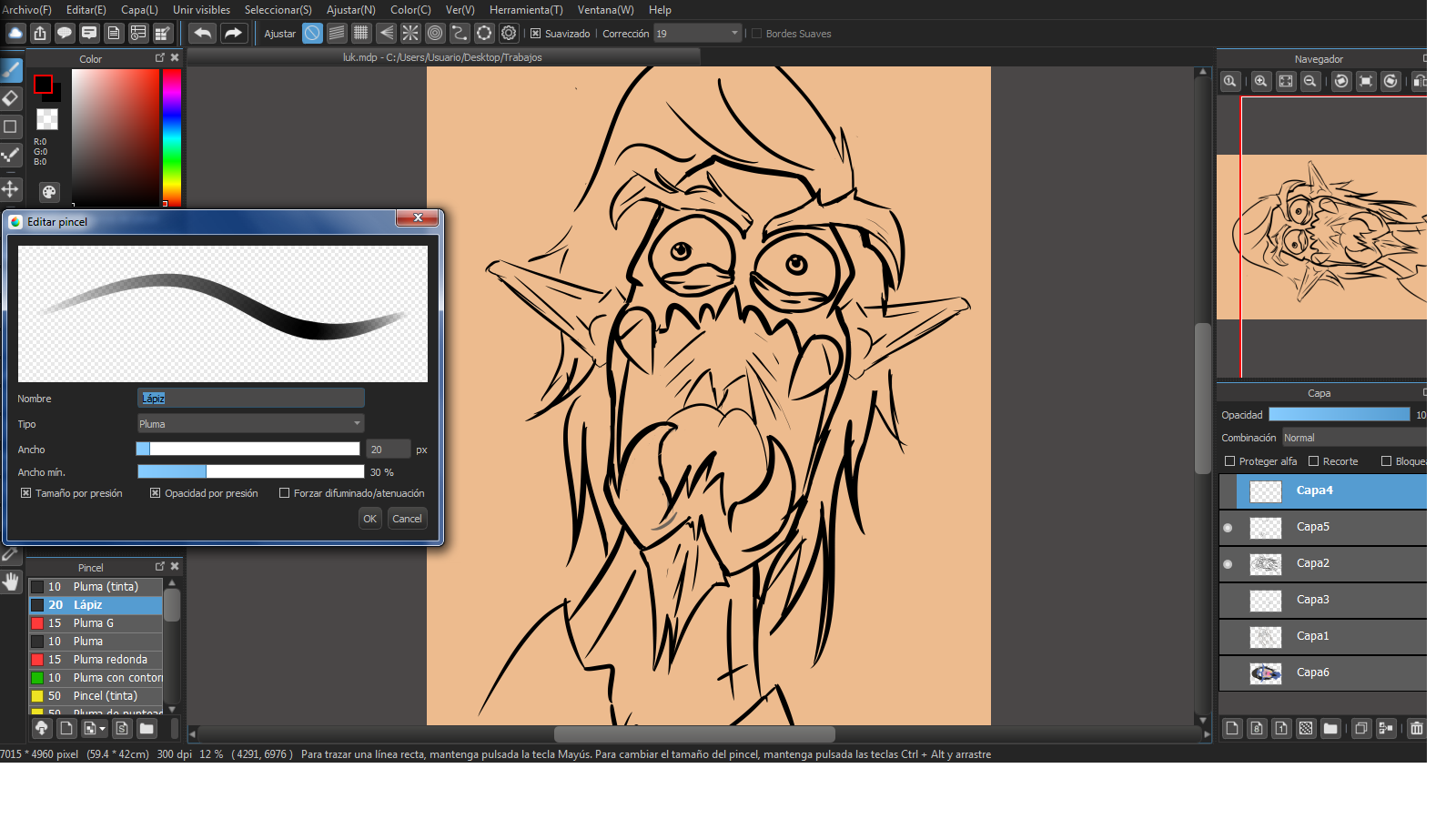The height and width of the screenshot is (819, 1456).
Task: Rotate canvas left in Navigator
Action: 1341,81
